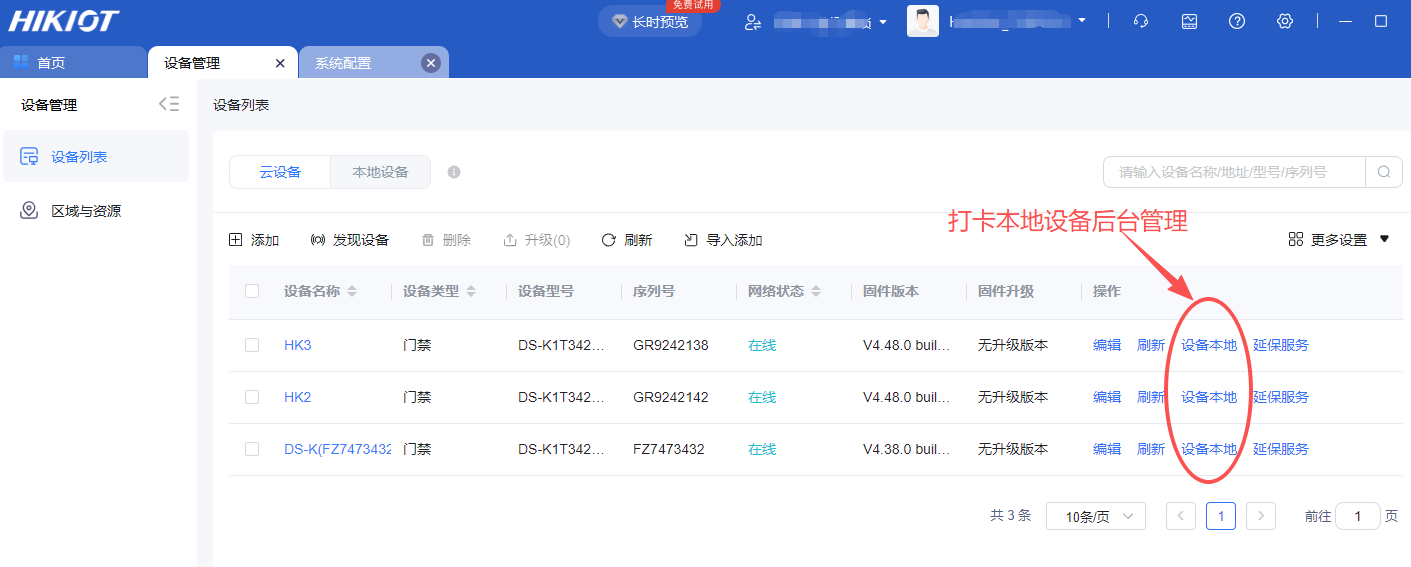Screen dimensions: 1411x567
Task: Open the organization dropdown arrow
Action: (x=883, y=22)
